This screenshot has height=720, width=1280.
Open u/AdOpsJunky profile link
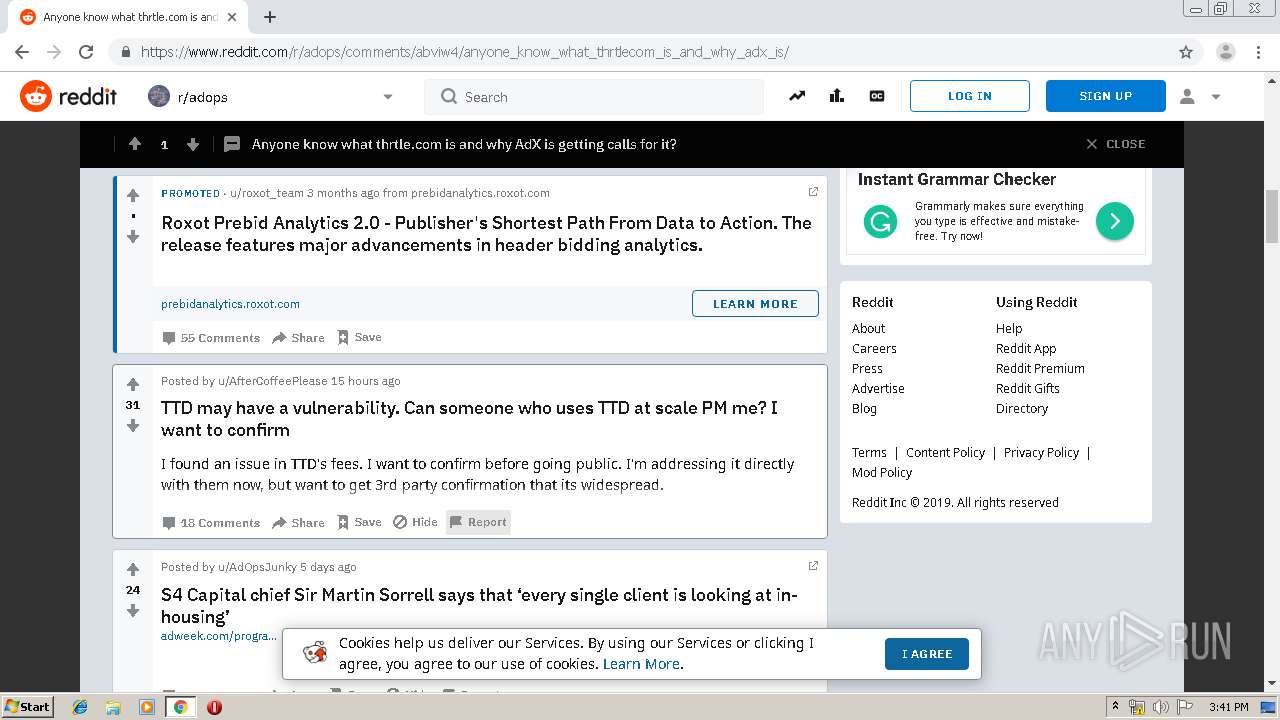pos(258,567)
